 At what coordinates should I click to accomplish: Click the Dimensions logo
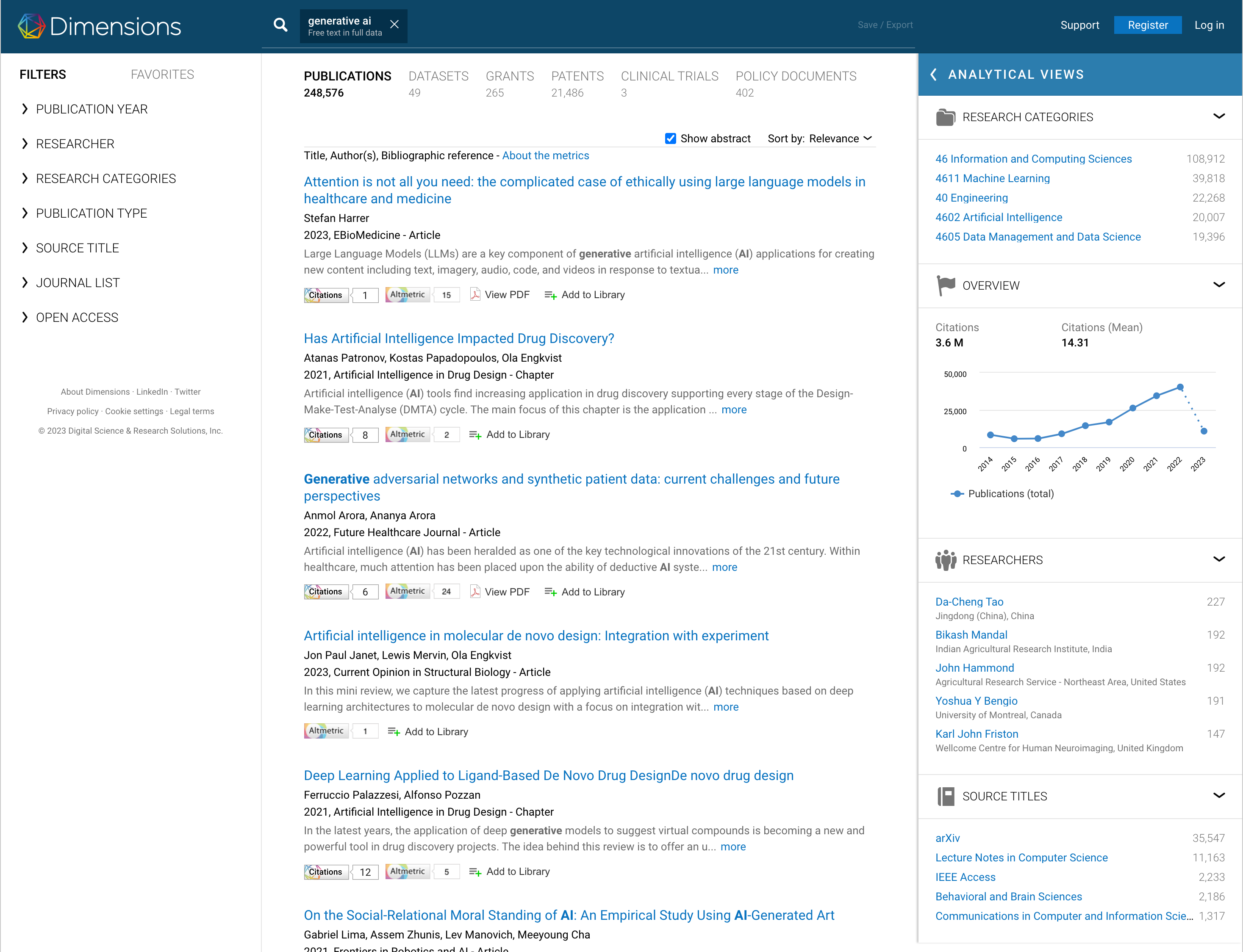[100, 26]
